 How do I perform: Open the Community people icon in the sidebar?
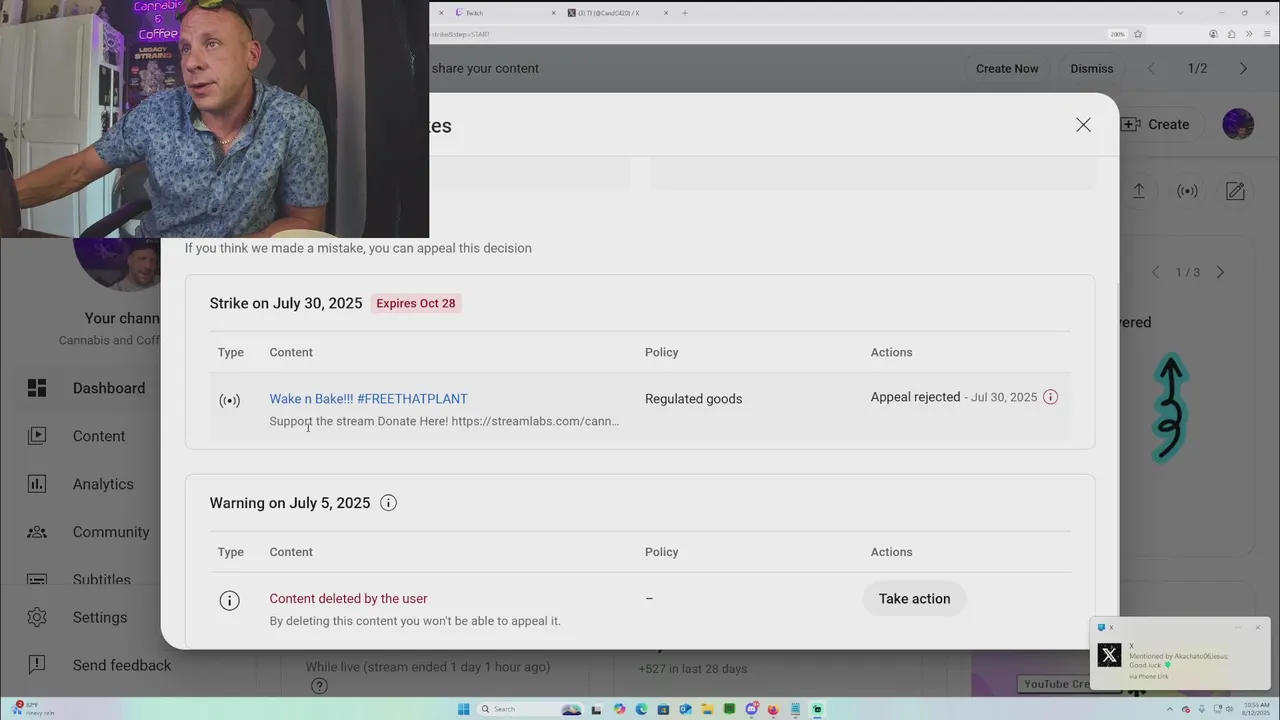(37, 532)
